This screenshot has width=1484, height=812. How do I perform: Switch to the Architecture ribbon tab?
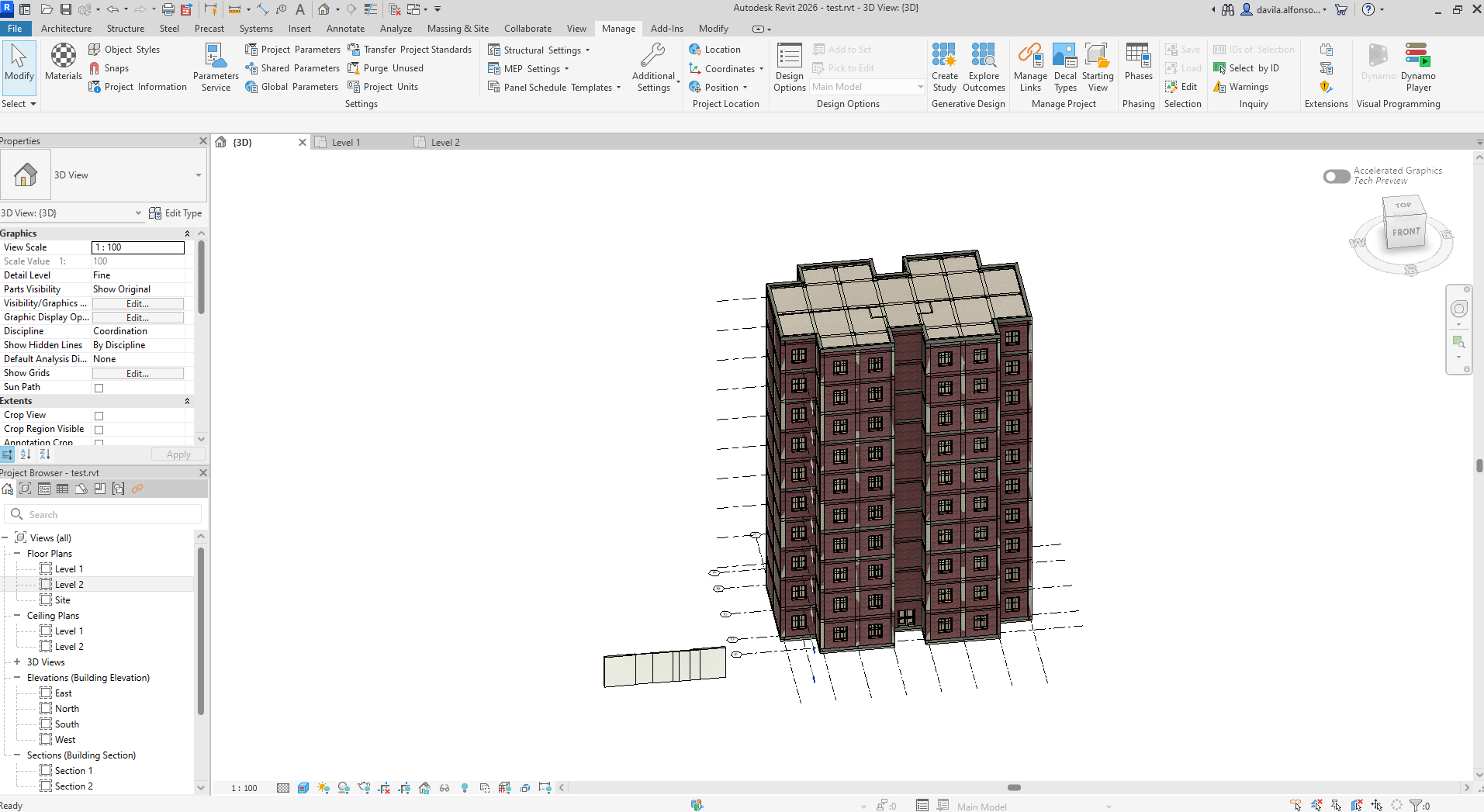(x=66, y=28)
